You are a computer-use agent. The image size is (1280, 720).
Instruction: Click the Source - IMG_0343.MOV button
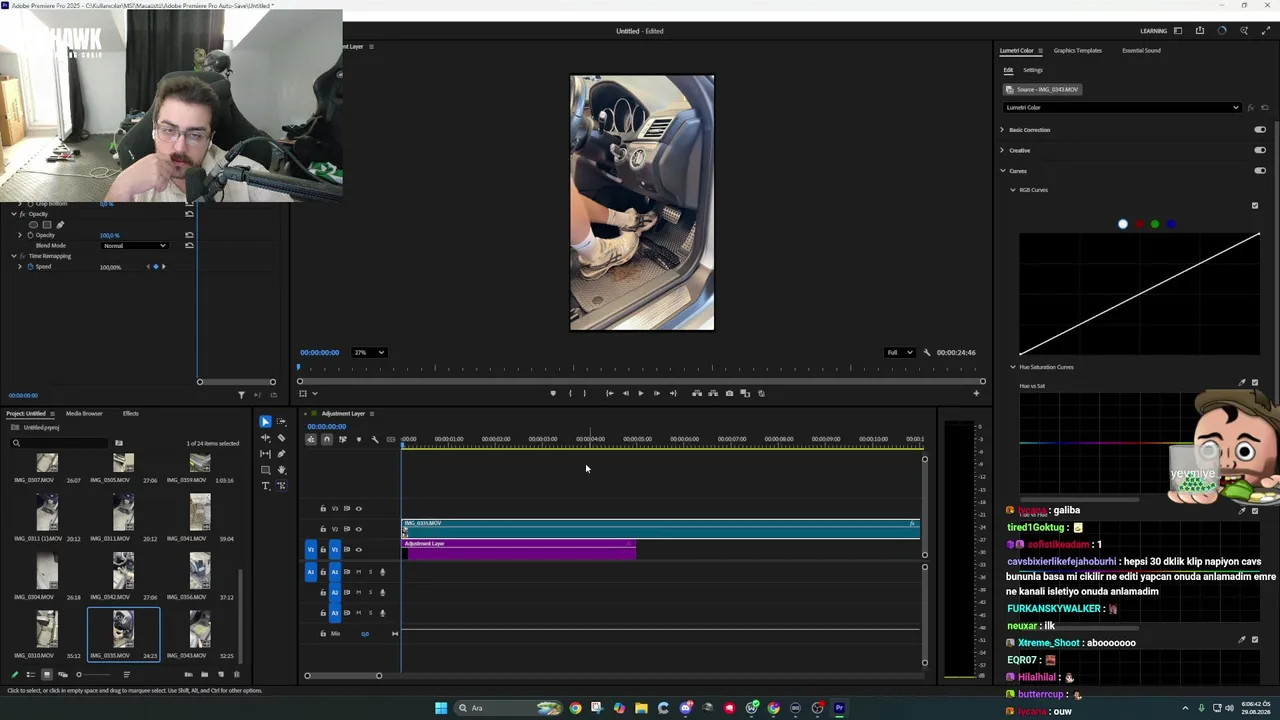(1043, 89)
